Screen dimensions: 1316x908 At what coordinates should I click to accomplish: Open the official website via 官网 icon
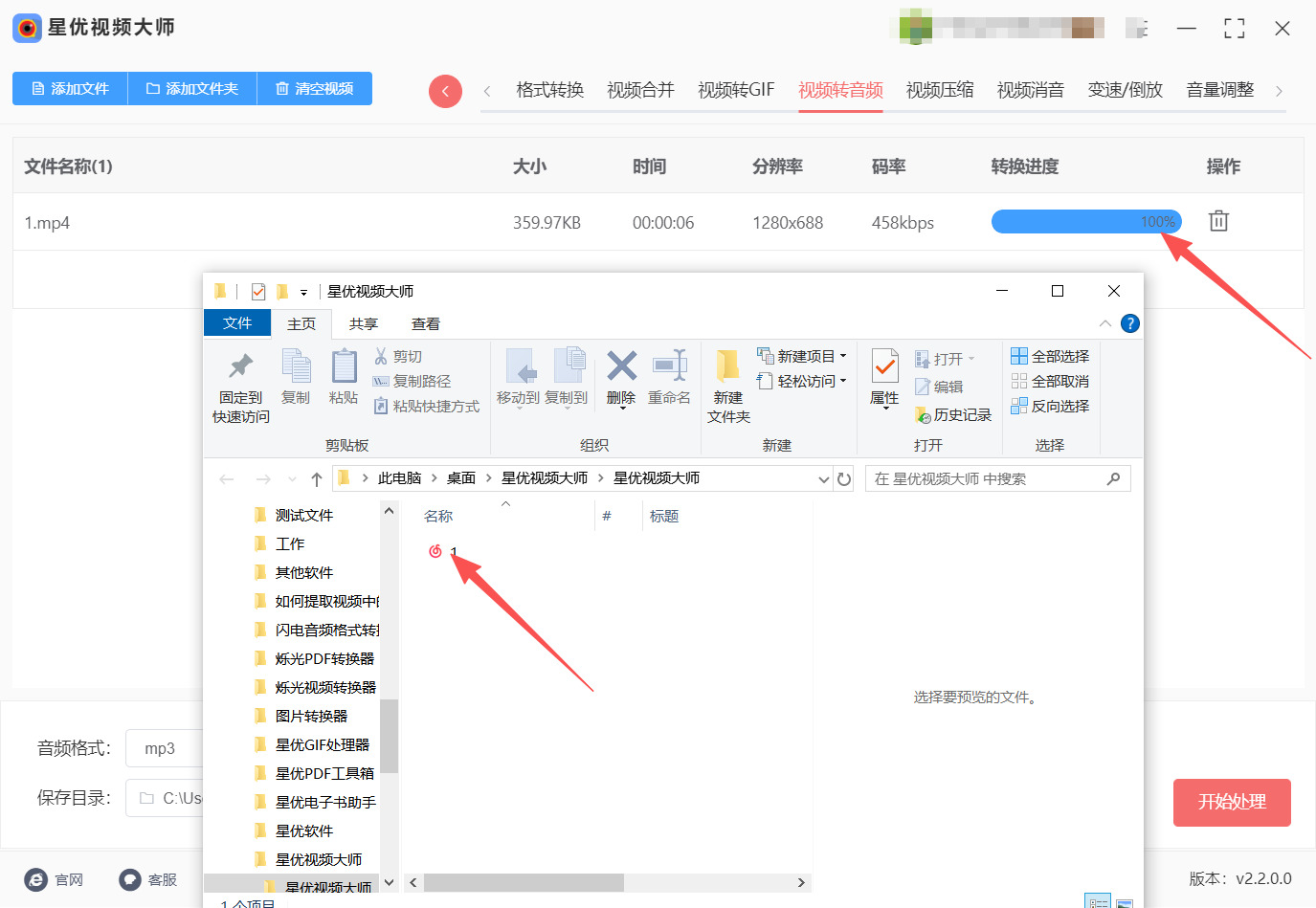(35, 879)
